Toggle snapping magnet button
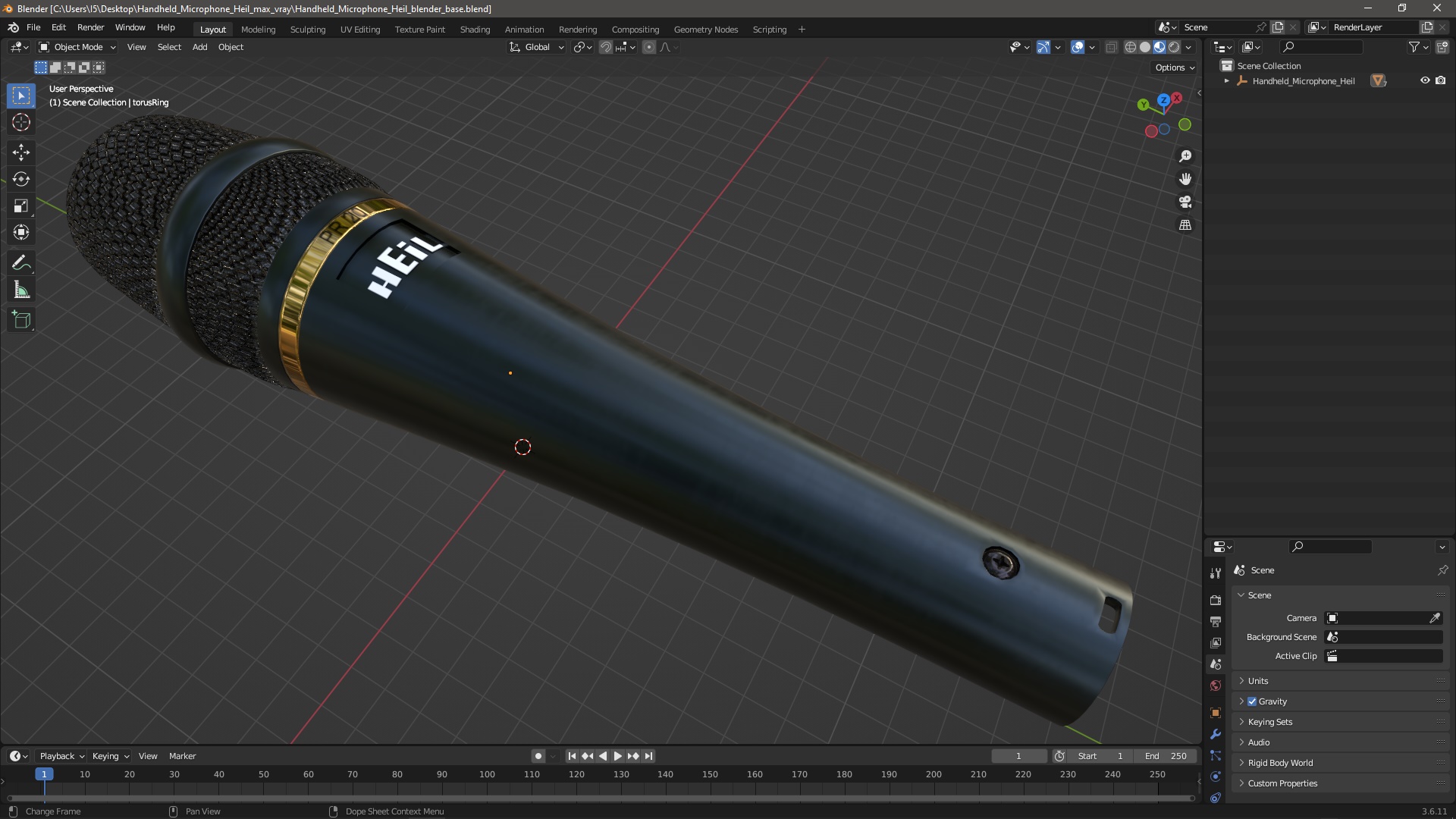Viewport: 1456px width, 819px height. 606,47
